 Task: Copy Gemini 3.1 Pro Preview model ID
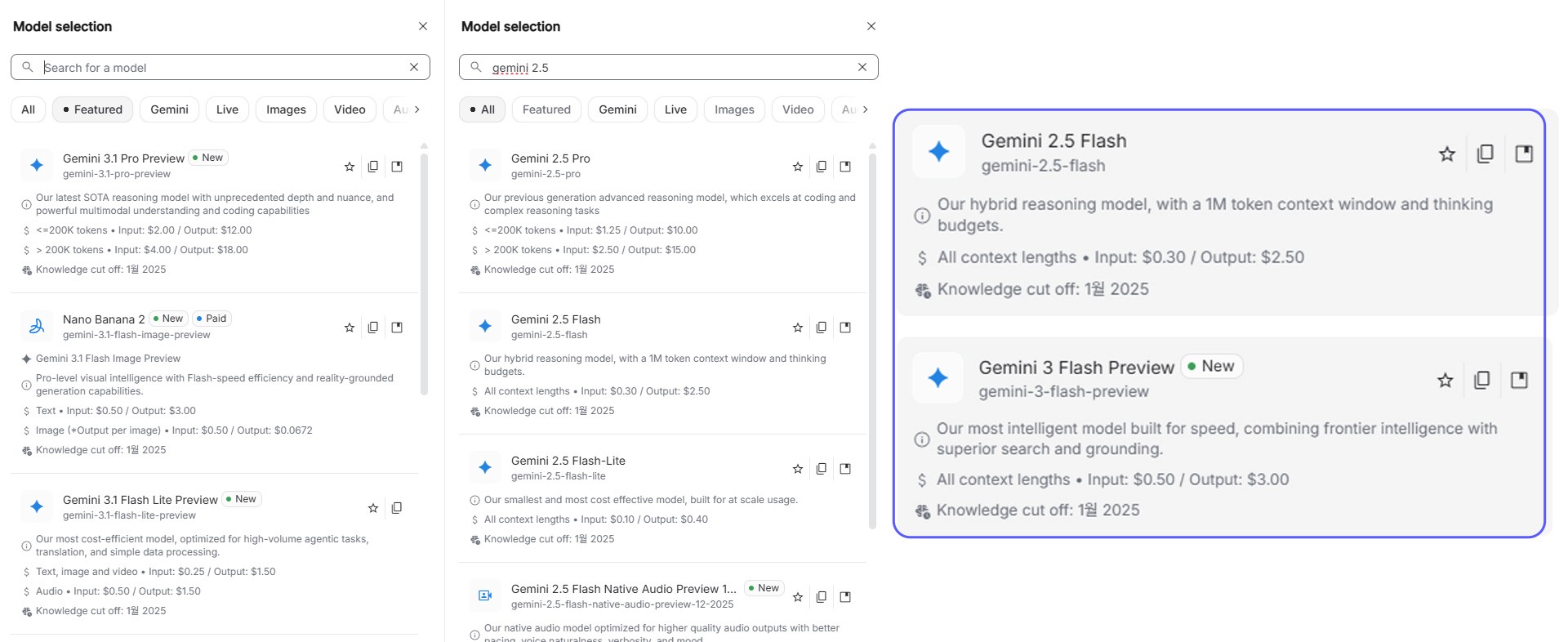coord(373,167)
